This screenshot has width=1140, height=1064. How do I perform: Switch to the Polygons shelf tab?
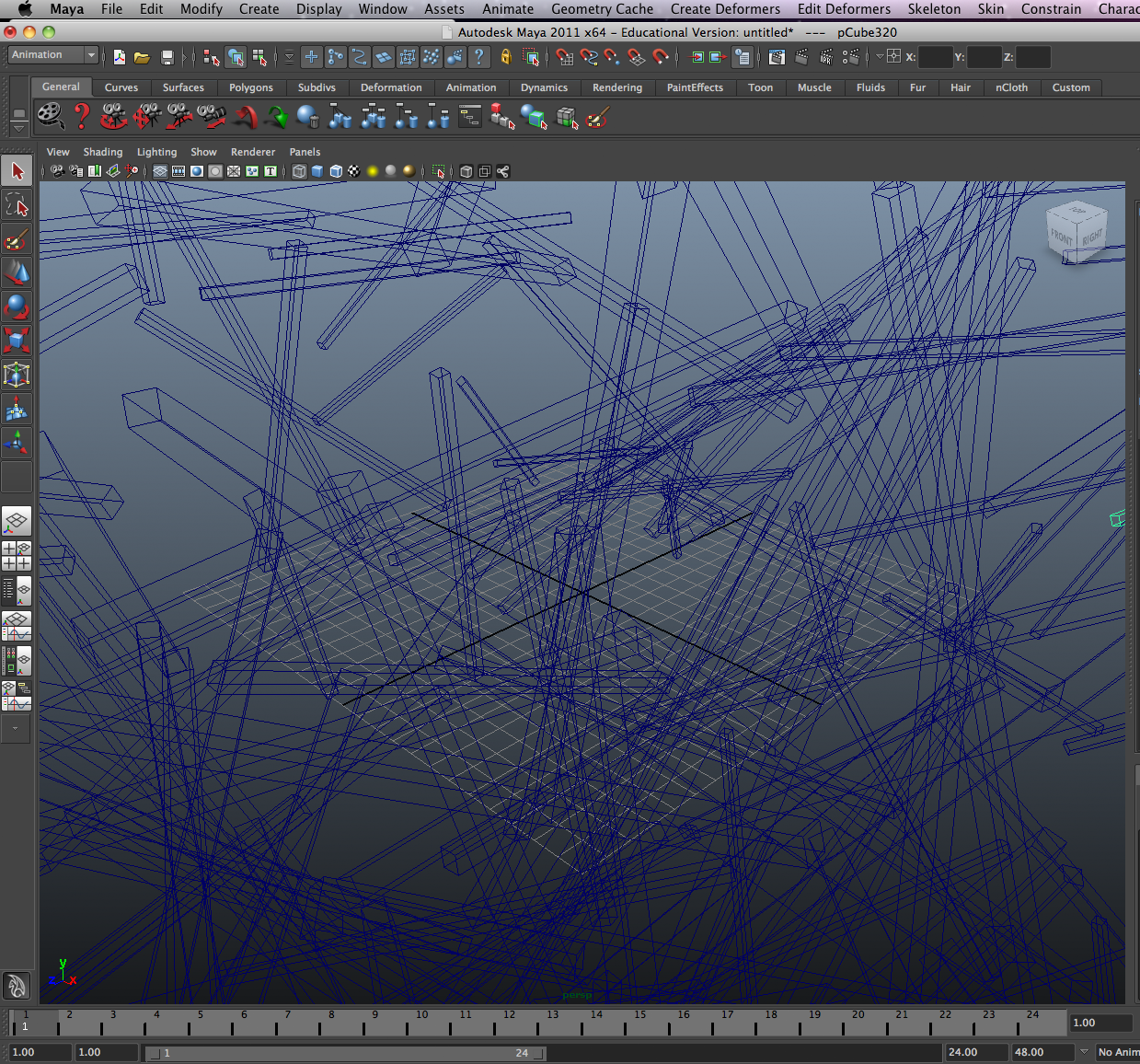click(251, 87)
